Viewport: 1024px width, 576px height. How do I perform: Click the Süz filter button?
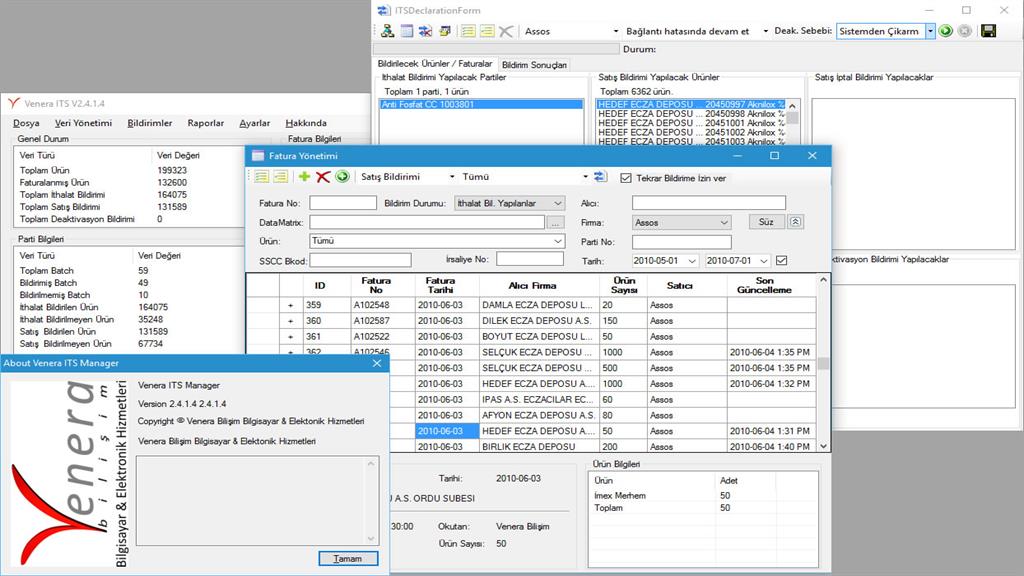(767, 222)
